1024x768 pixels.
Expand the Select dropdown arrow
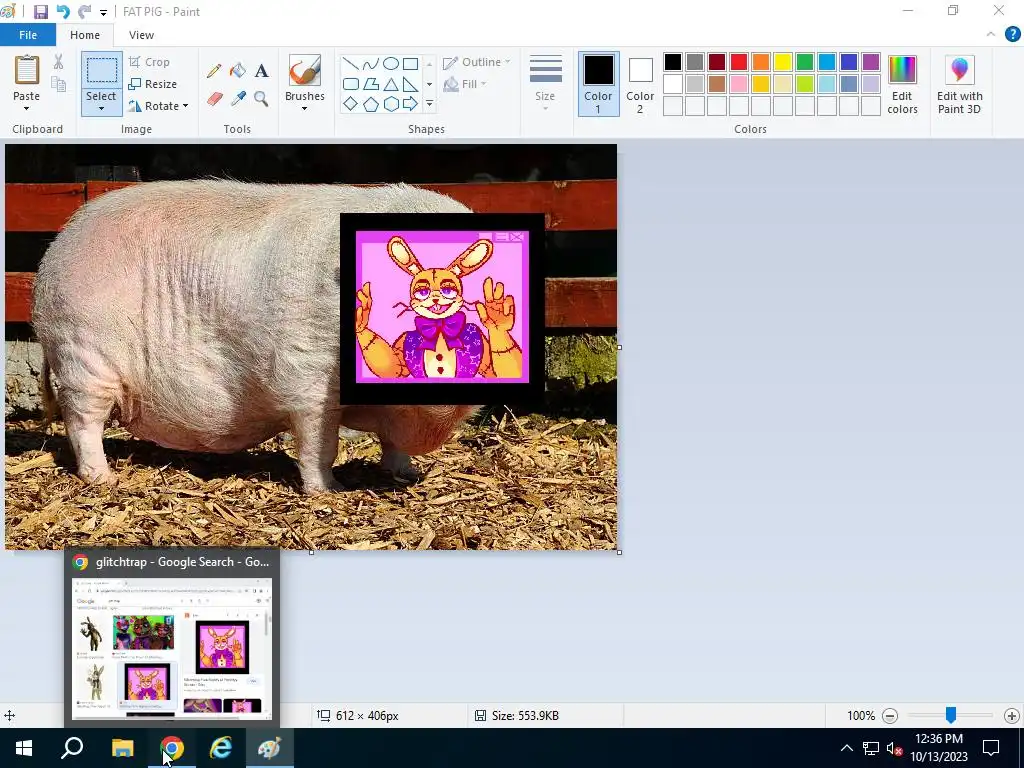(101, 109)
